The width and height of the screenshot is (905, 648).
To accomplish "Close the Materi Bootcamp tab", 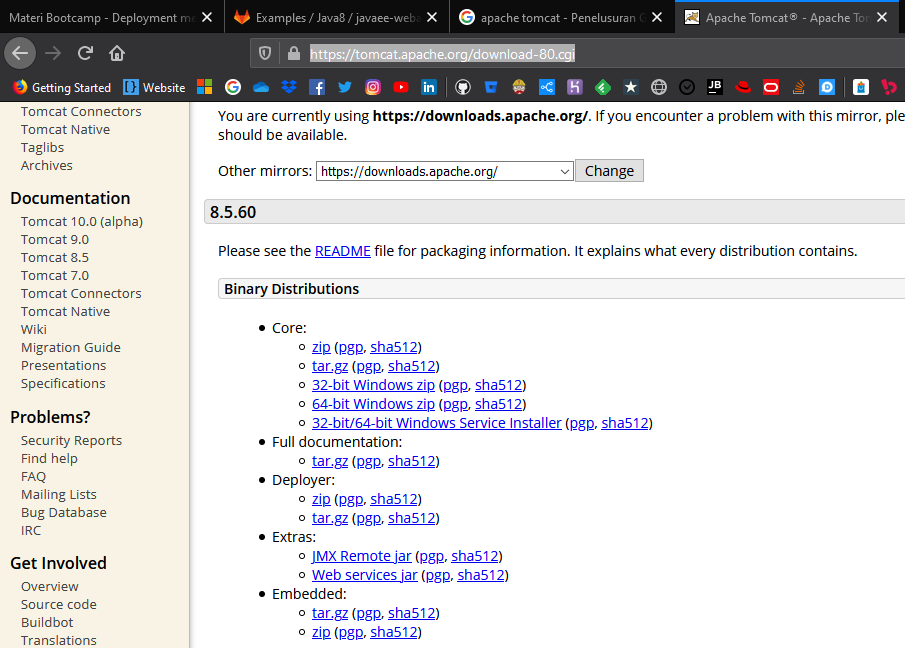I will pyautogui.click(x=207, y=18).
